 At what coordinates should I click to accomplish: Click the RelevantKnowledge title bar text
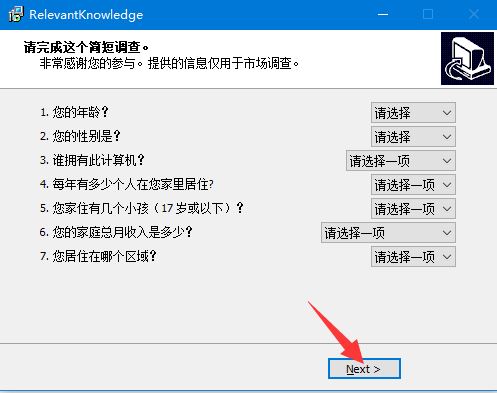(86, 15)
